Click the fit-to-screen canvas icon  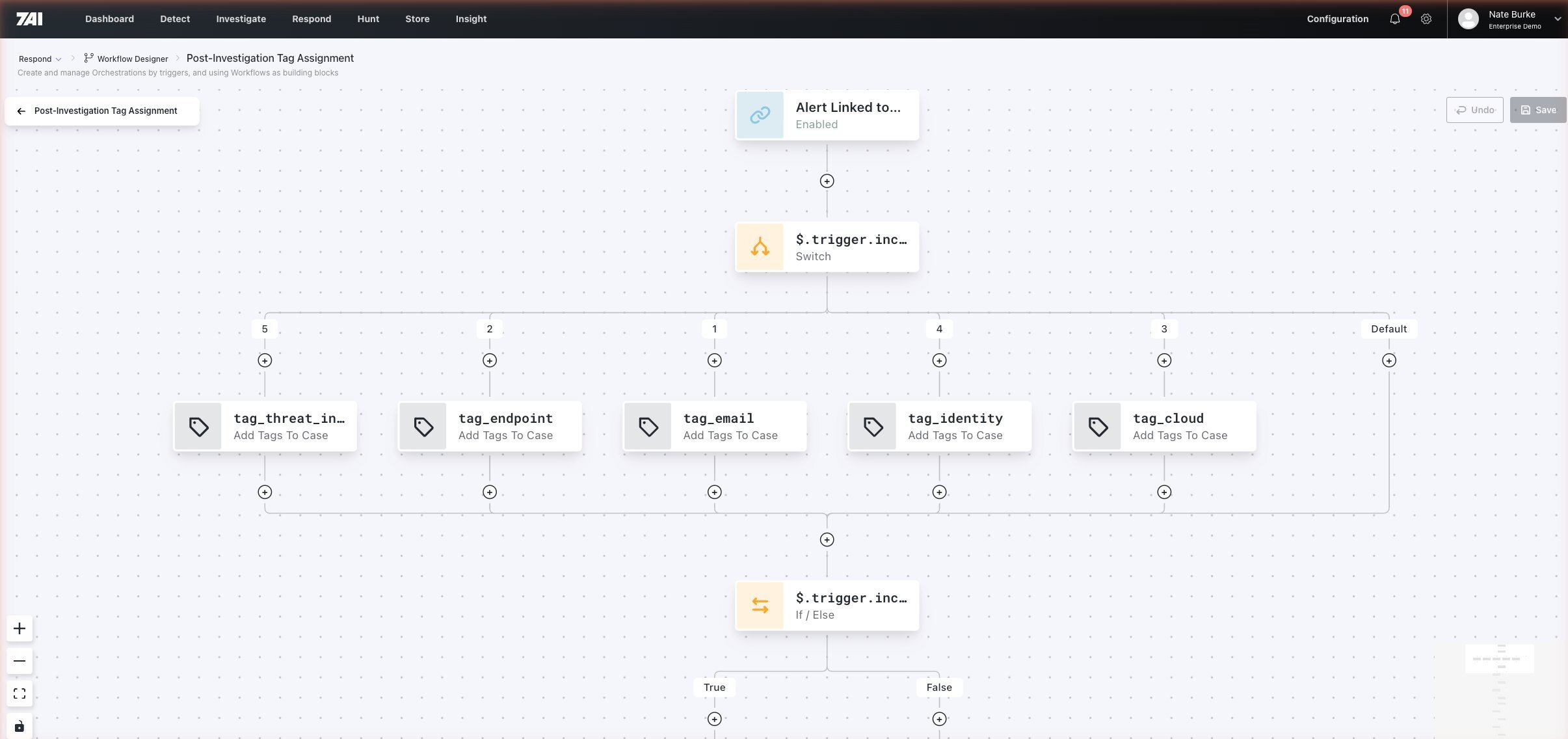(20, 693)
